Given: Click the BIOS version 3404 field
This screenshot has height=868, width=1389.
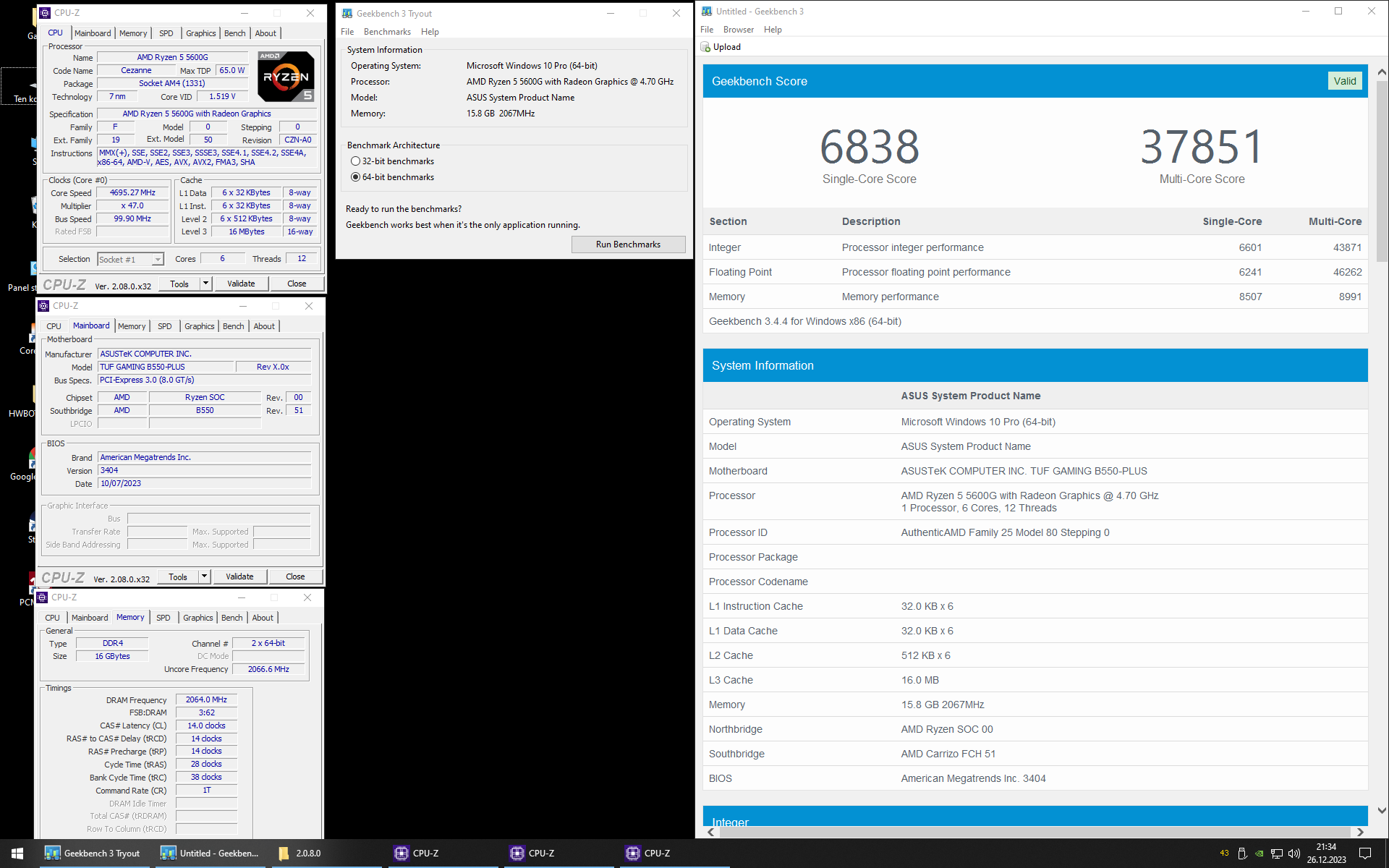Looking at the screenshot, I should [x=204, y=470].
